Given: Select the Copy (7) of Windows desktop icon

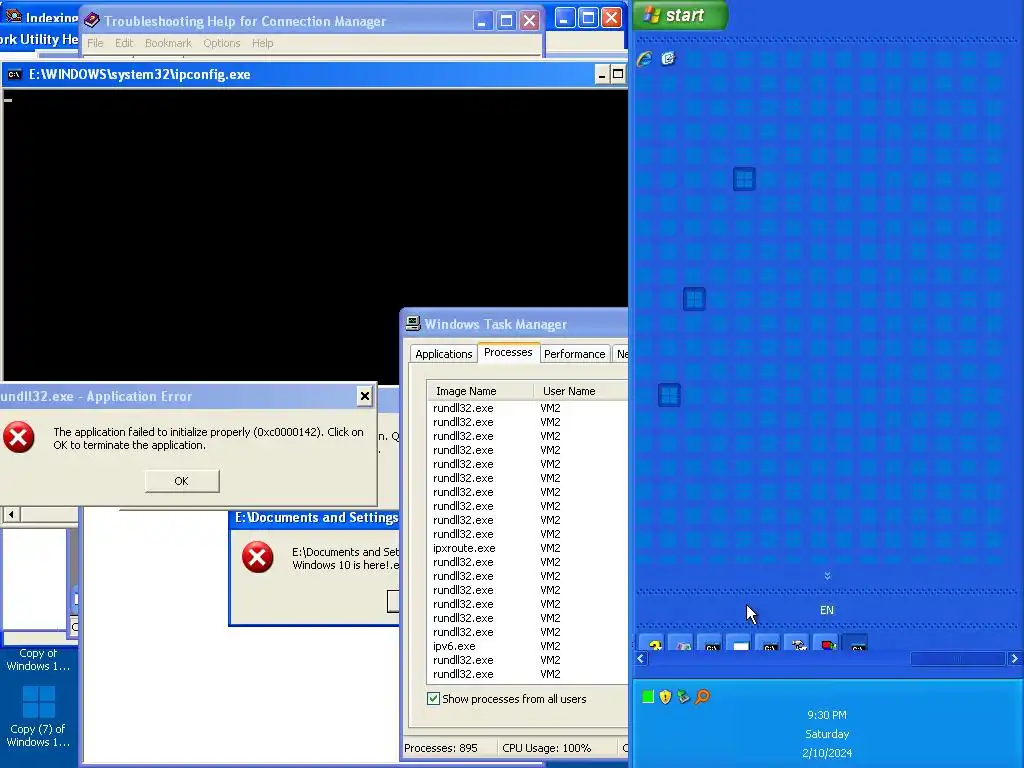Looking at the screenshot, I should point(38,715).
